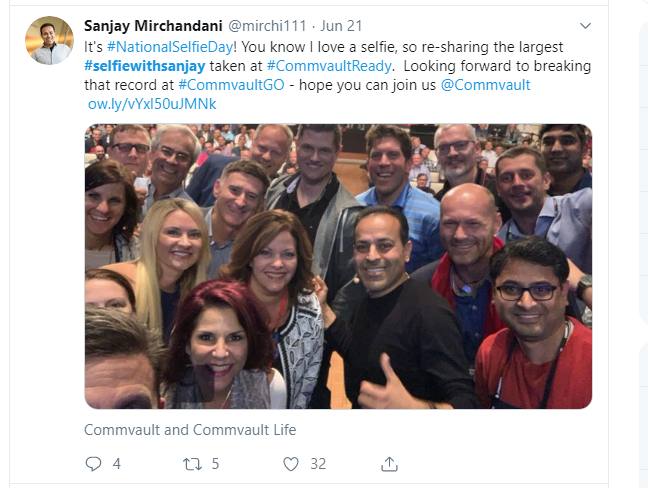Open the ow.ly/vYxI50uJMNk short link
This screenshot has height=488, width=648.
152,104
